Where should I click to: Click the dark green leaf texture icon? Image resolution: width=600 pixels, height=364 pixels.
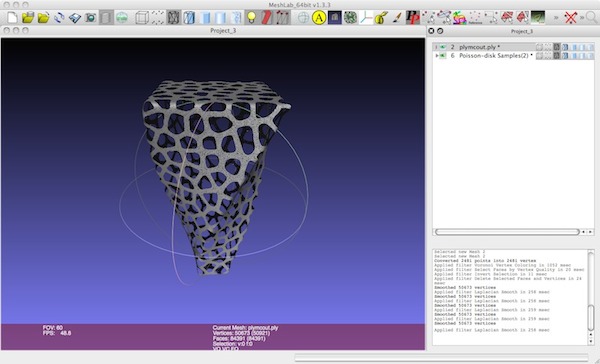click(538, 18)
